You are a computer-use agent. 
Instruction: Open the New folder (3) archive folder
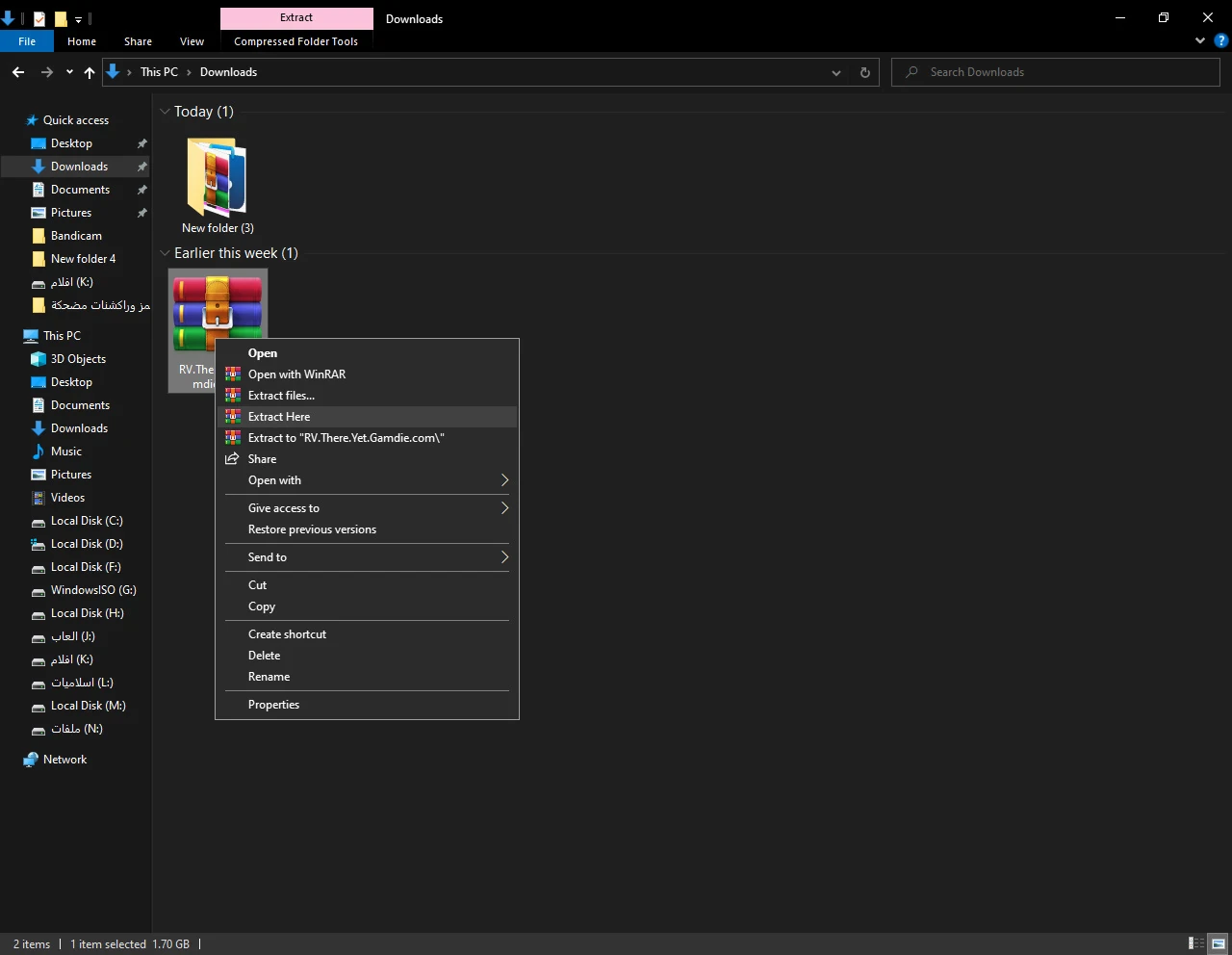pyautogui.click(x=218, y=185)
